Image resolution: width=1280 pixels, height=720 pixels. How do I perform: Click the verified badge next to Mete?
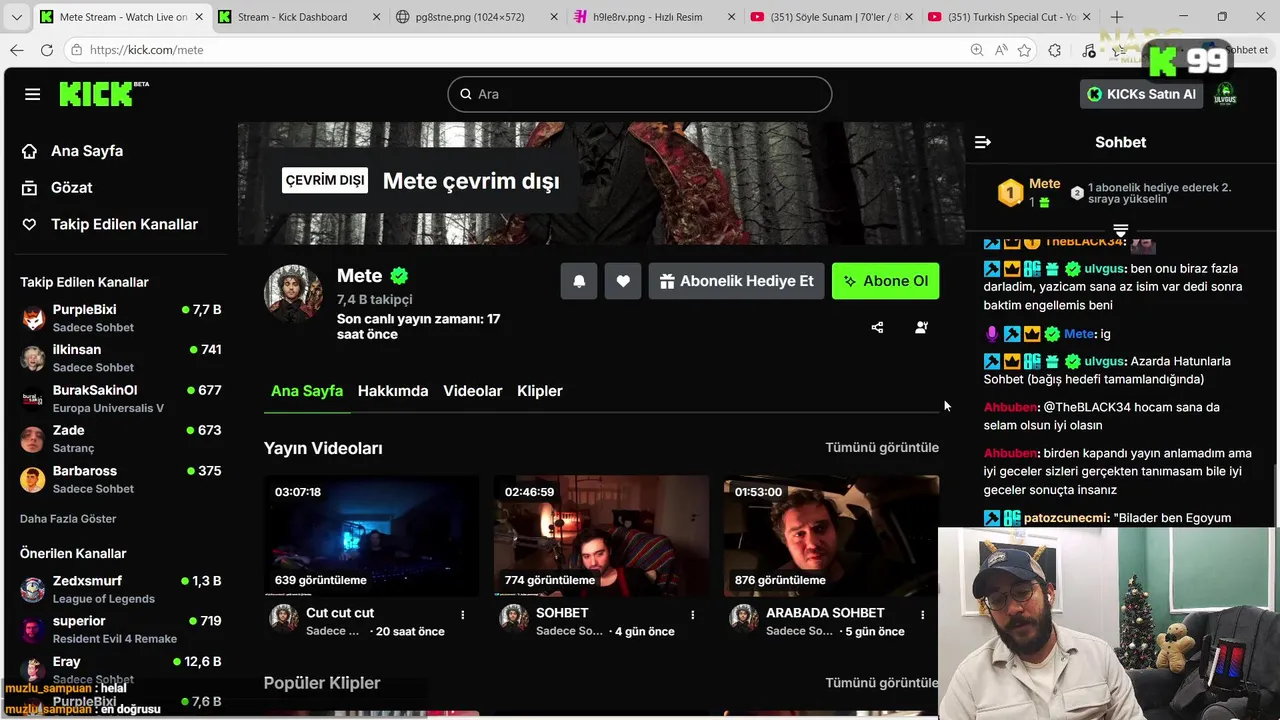pyautogui.click(x=399, y=276)
